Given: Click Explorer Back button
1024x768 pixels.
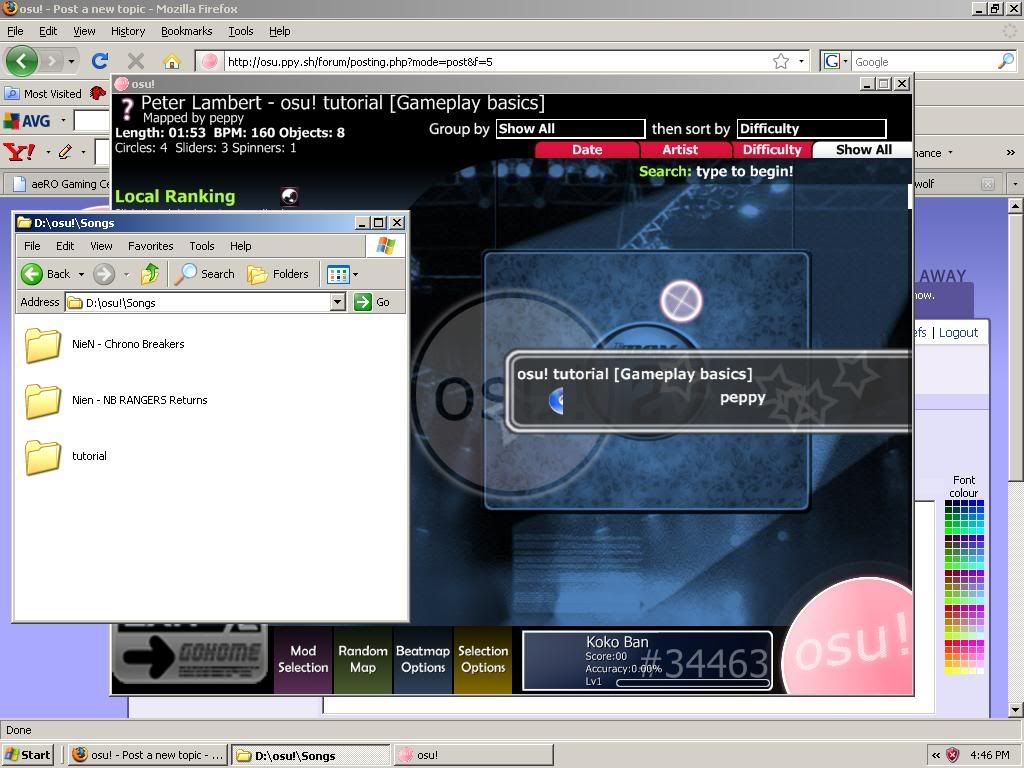Looking at the screenshot, I should 46,274.
